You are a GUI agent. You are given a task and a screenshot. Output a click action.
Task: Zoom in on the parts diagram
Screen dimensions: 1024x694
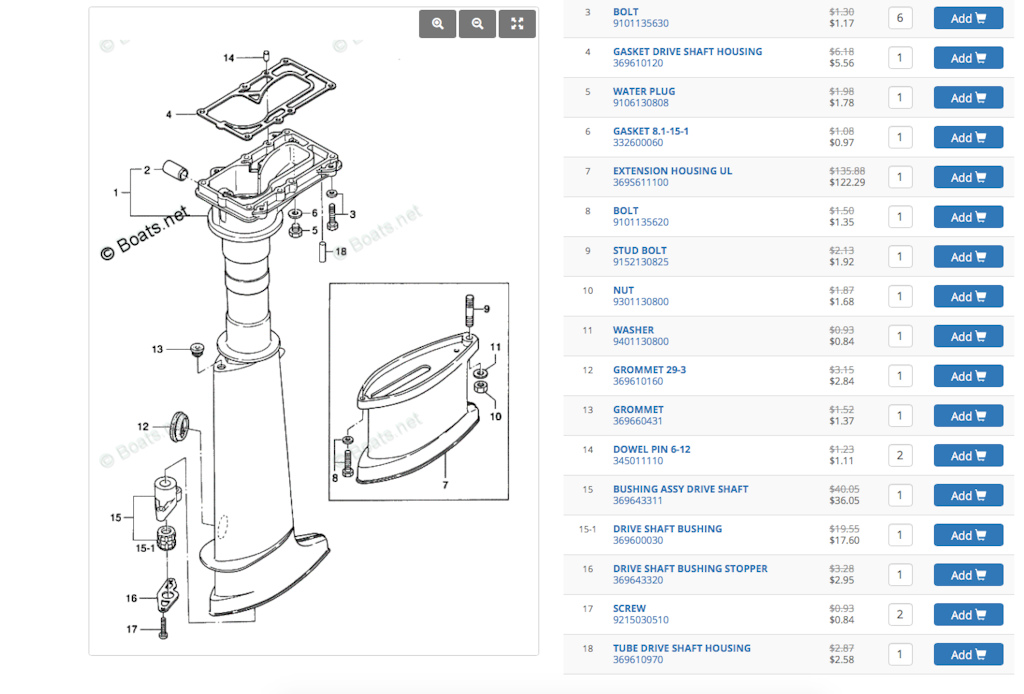437,24
